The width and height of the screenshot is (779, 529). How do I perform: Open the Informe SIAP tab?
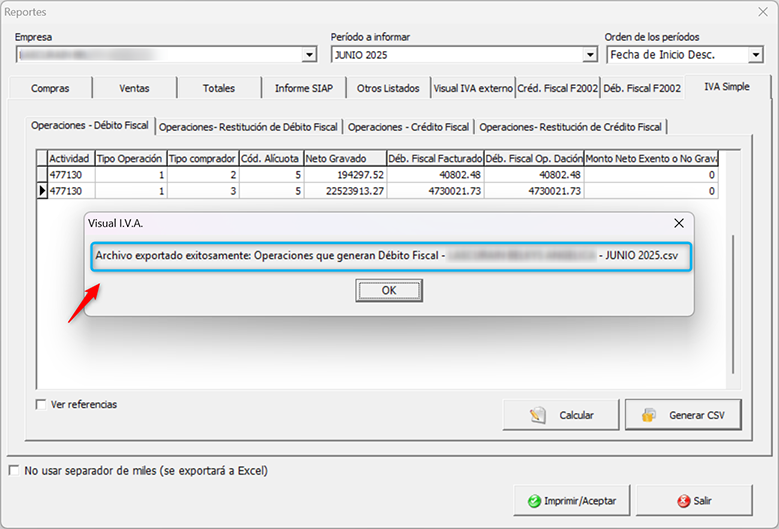(303, 88)
